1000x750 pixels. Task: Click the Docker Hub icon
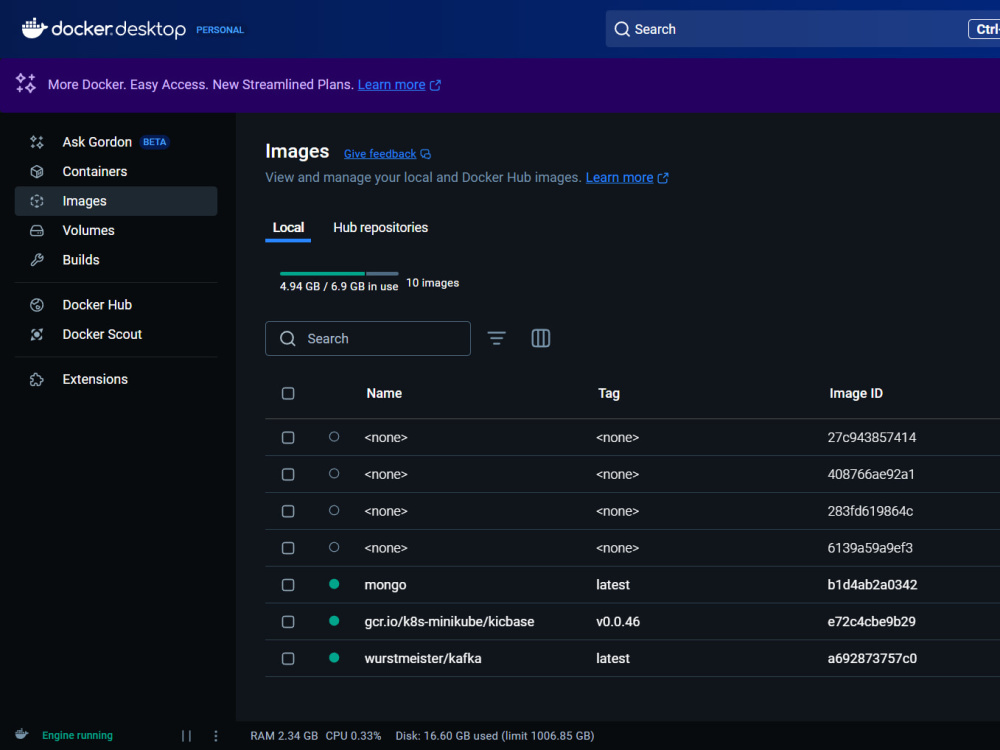coord(37,305)
